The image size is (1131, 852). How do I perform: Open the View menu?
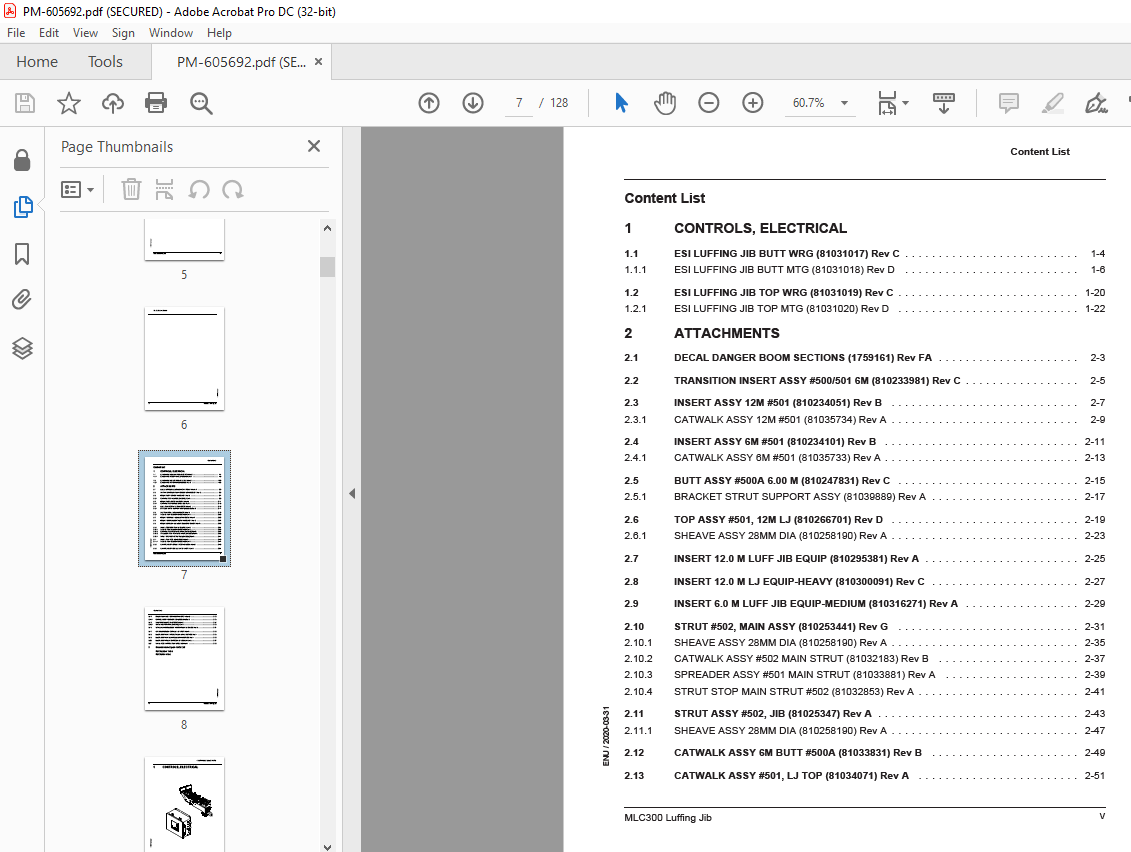(85, 32)
